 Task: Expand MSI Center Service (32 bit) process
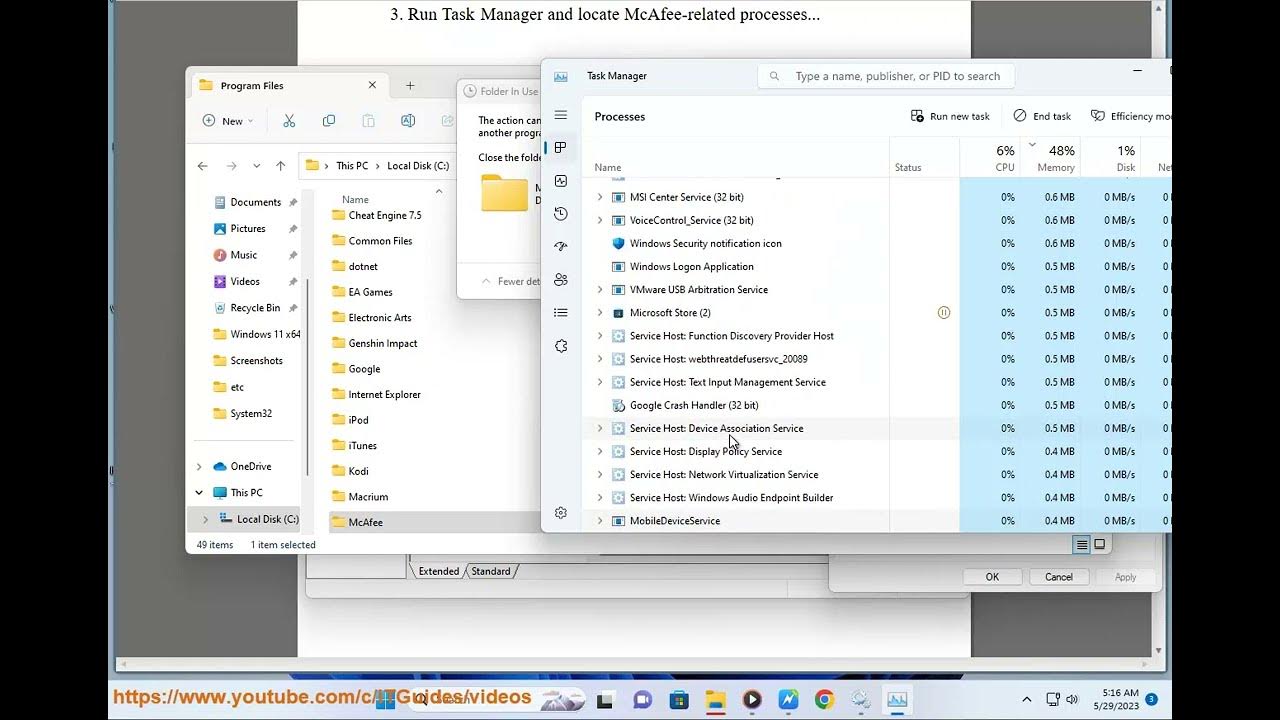(x=600, y=197)
